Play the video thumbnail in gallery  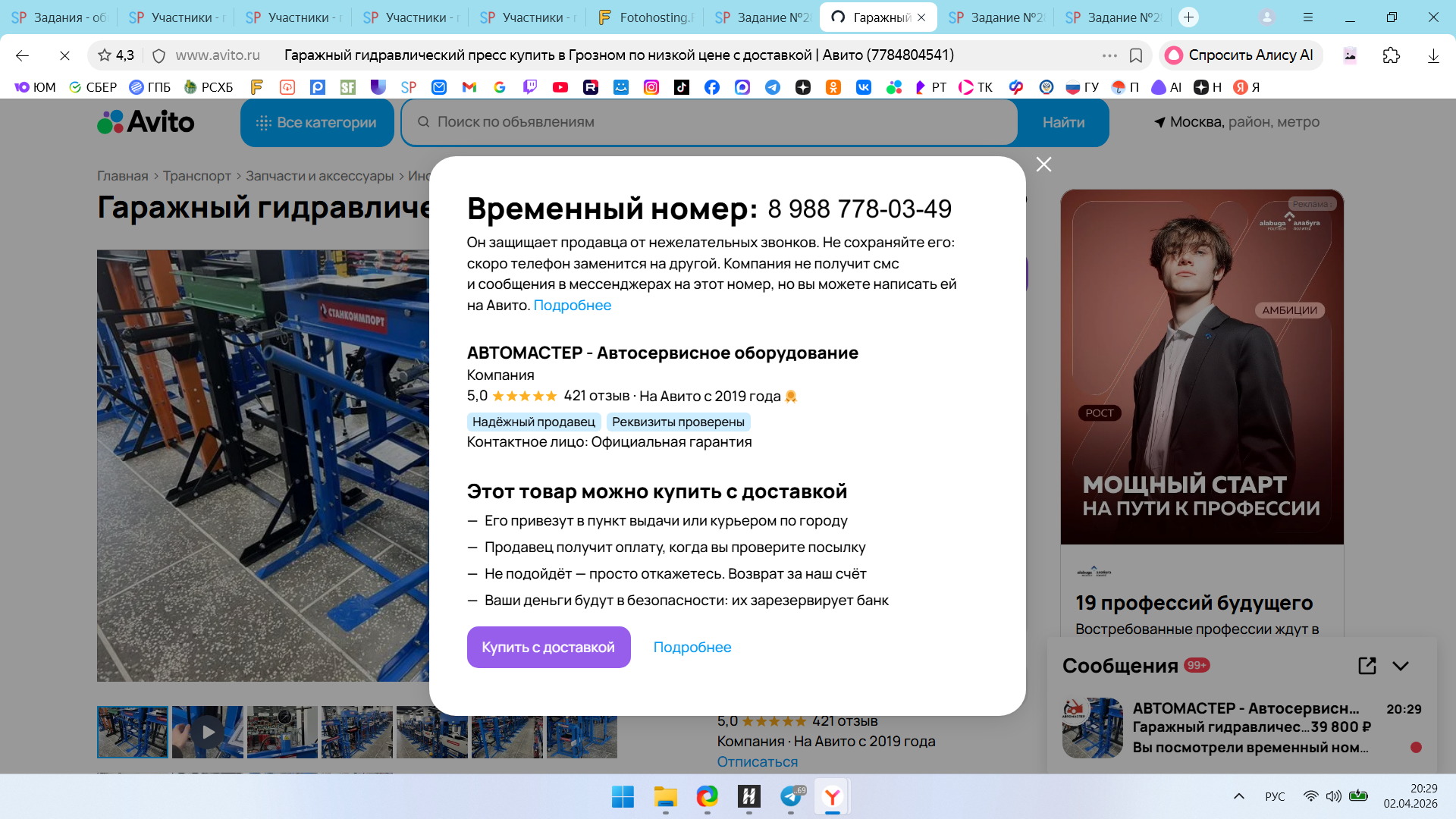(x=207, y=733)
